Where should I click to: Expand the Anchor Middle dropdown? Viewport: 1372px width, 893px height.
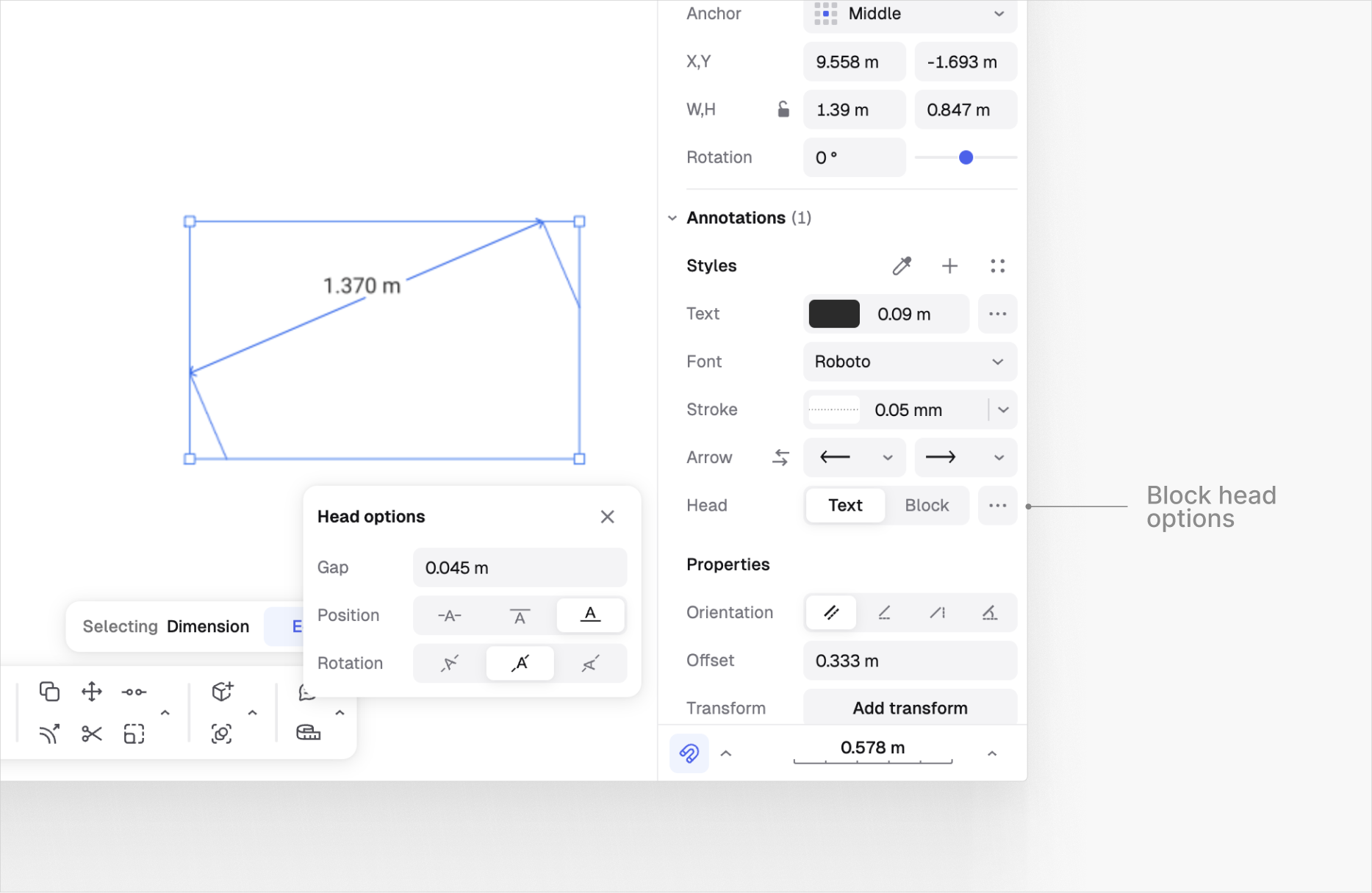click(x=910, y=14)
